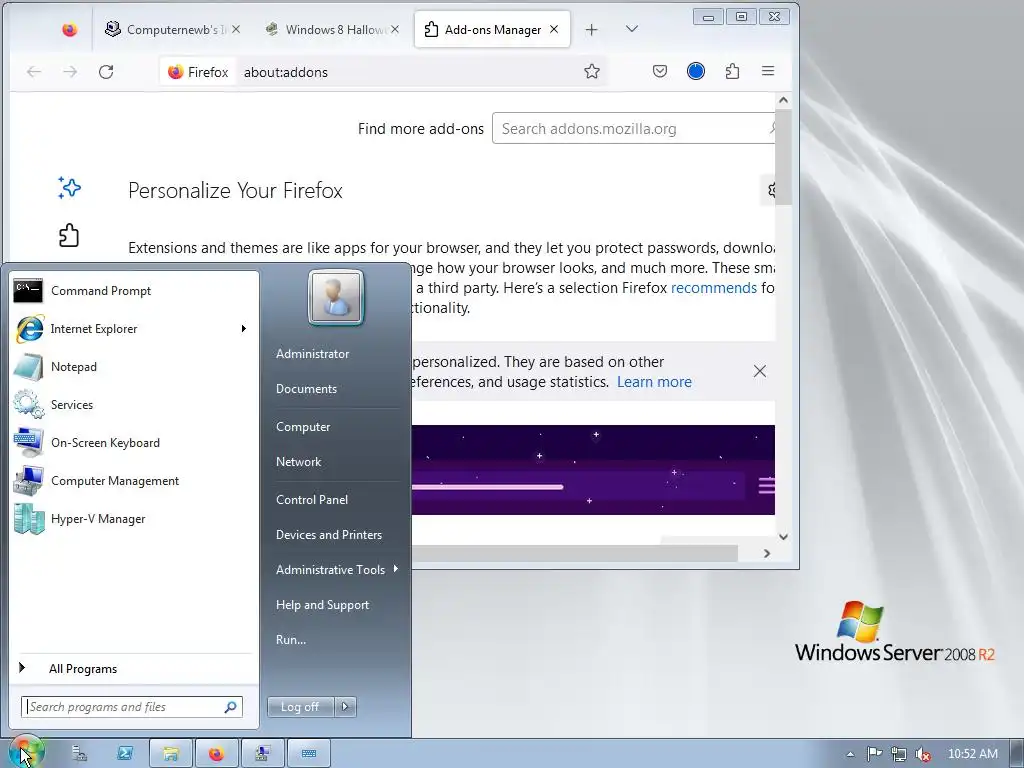Open Firefox account blue circle icon
This screenshot has height=768, width=1024.
click(x=696, y=71)
